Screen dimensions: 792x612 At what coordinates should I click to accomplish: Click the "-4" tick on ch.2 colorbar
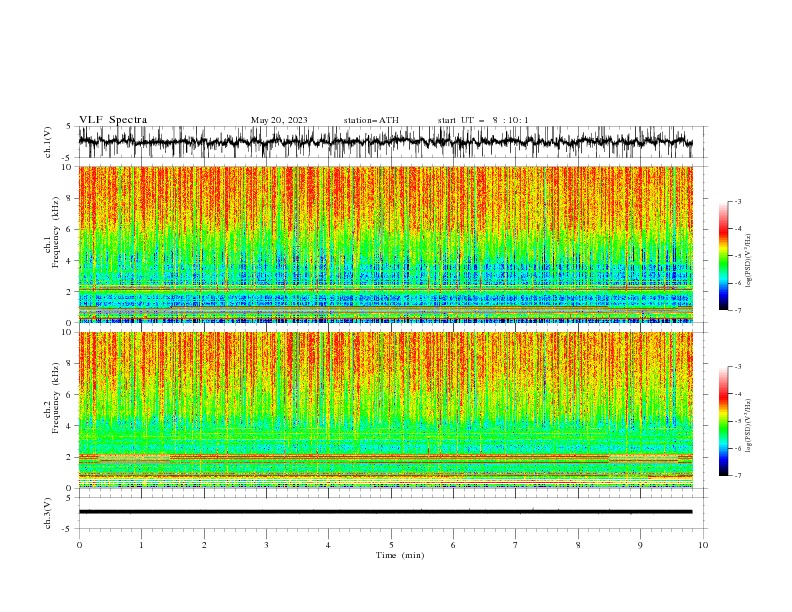coord(737,394)
